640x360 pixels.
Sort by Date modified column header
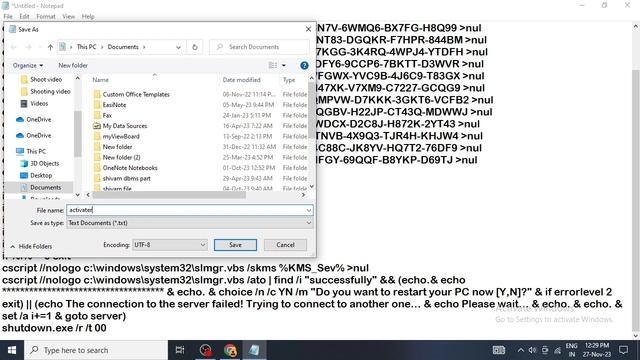click(x=241, y=80)
